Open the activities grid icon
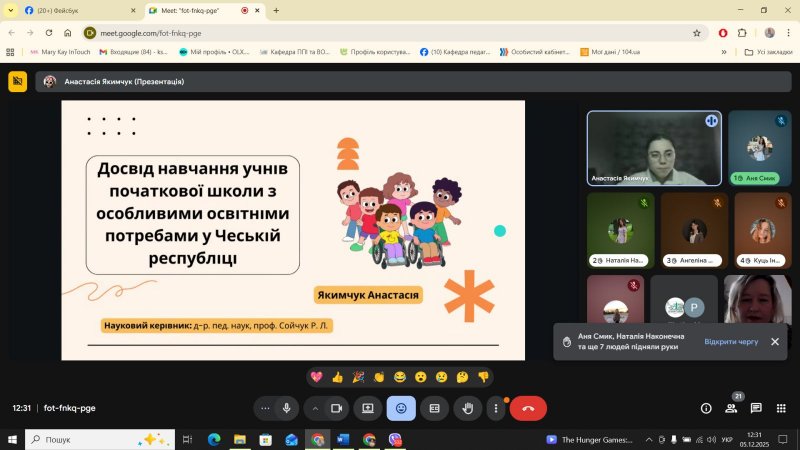 780,408
